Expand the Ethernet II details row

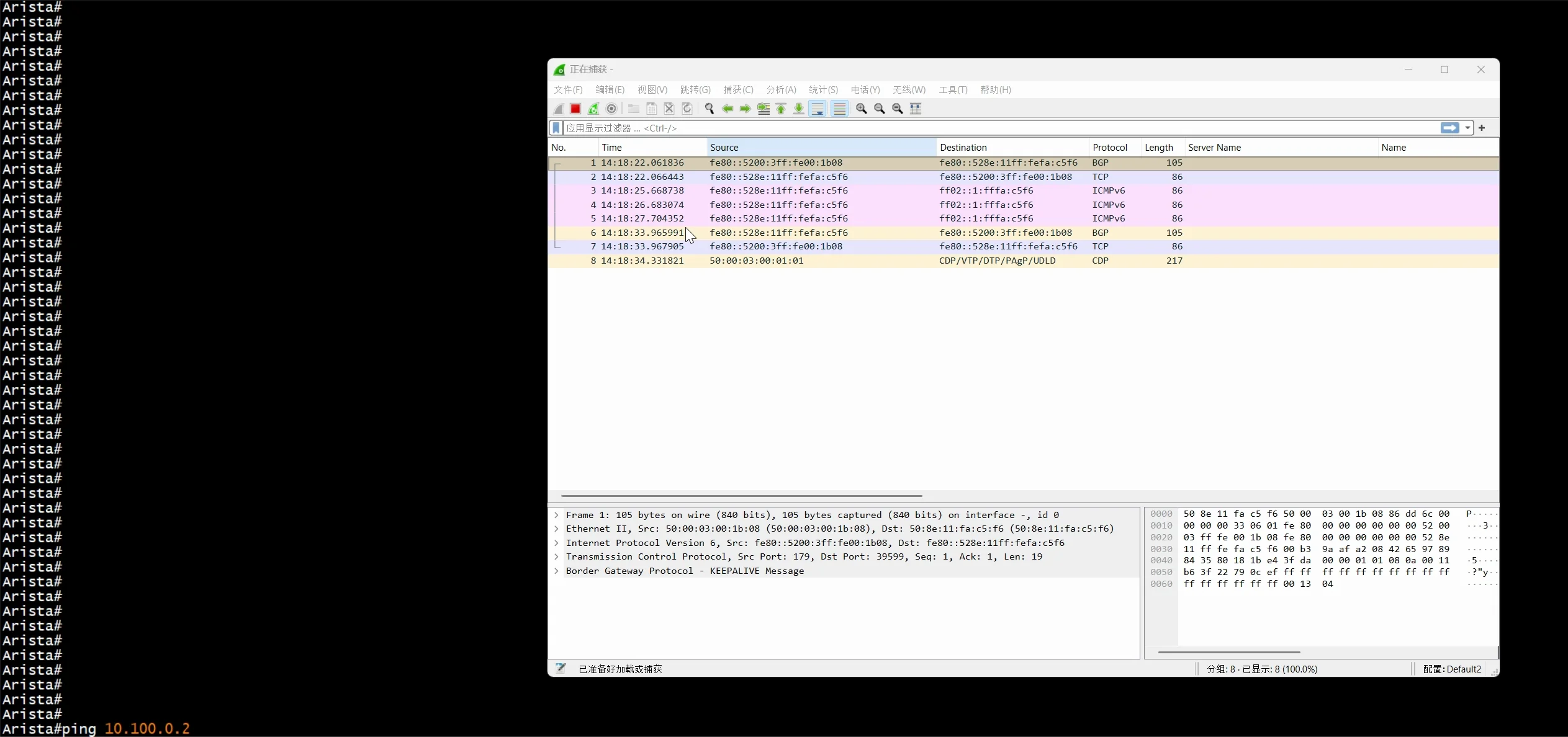pyautogui.click(x=557, y=529)
